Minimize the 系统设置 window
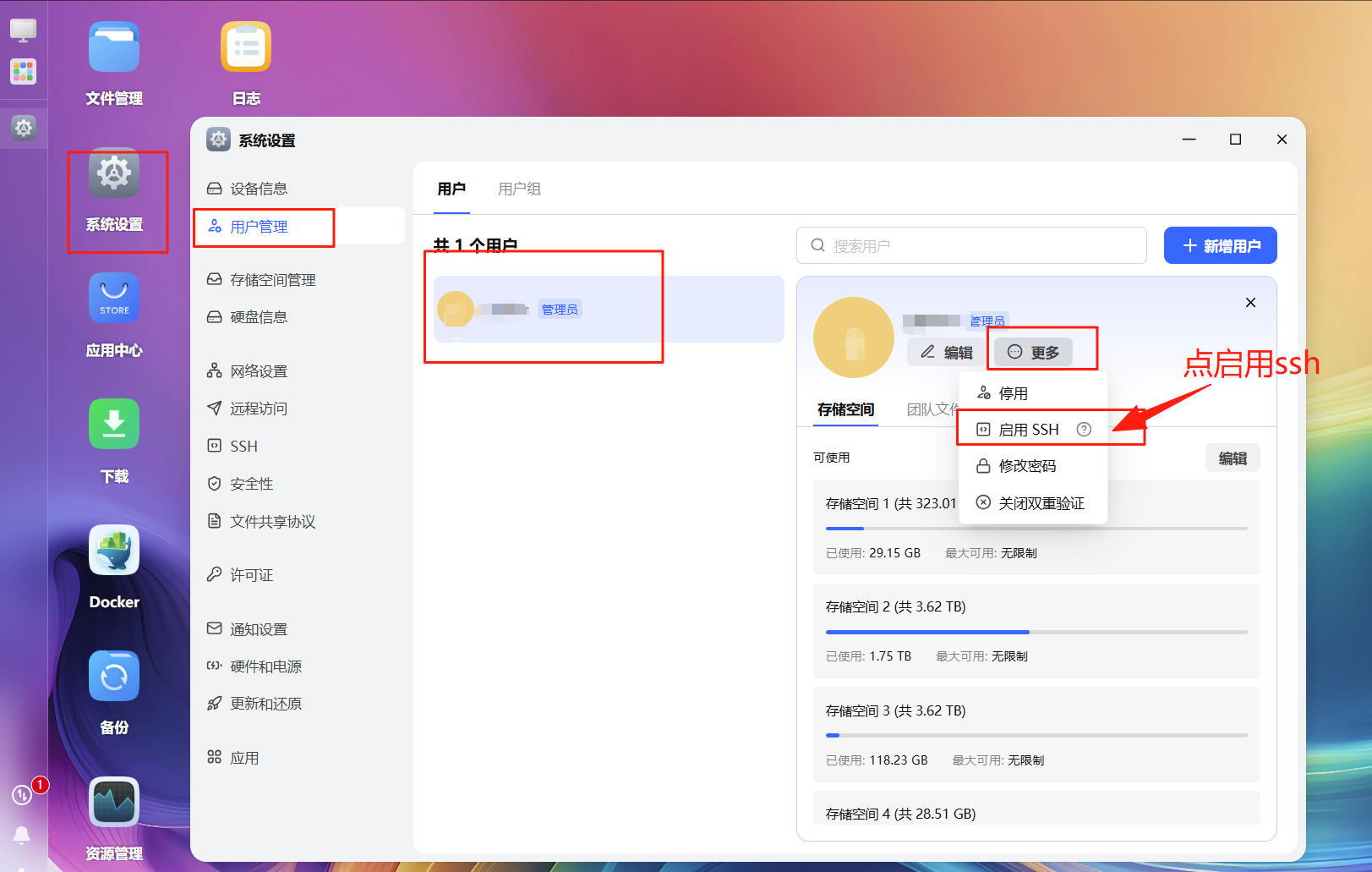 (x=1189, y=140)
